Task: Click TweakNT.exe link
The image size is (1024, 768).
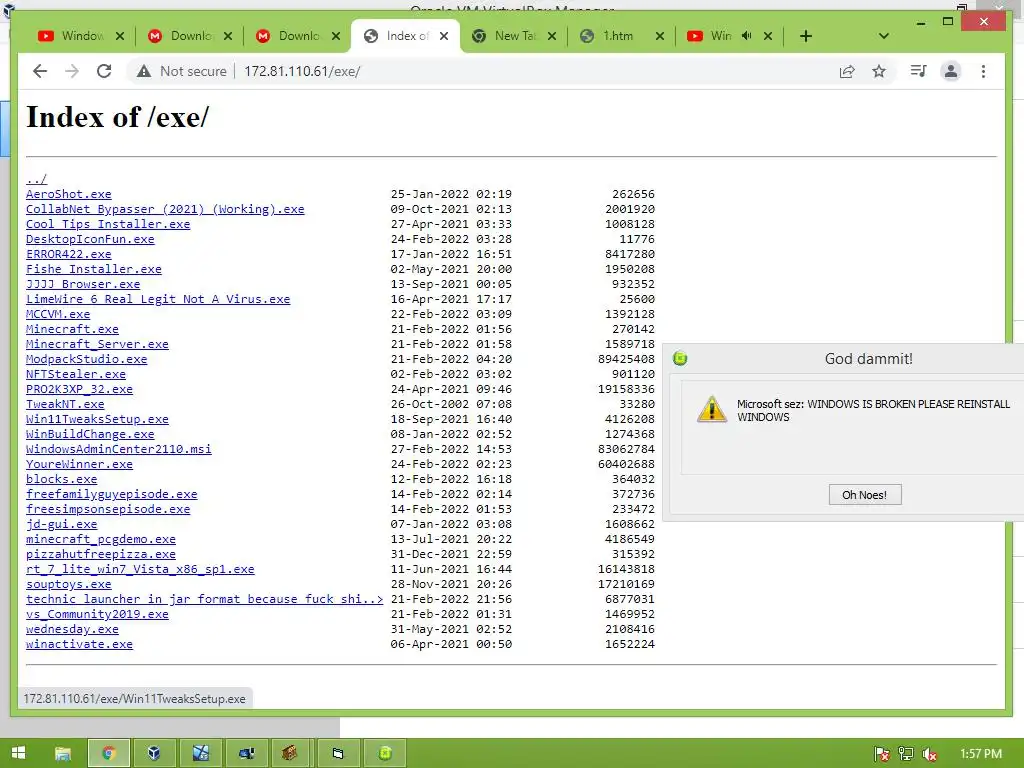Action: [x=65, y=404]
